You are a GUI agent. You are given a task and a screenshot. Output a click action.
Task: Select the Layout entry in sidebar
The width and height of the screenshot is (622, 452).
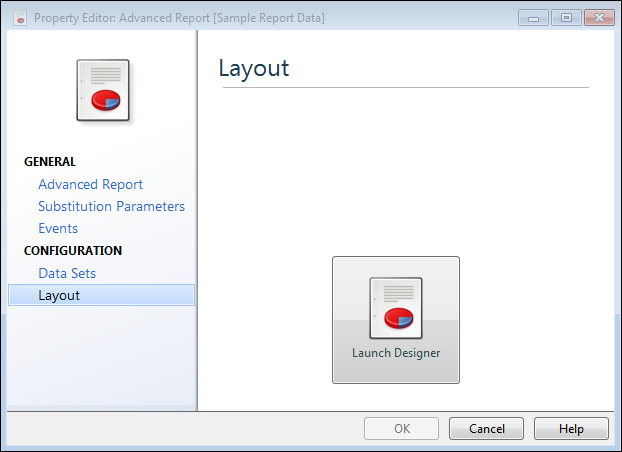point(102,295)
